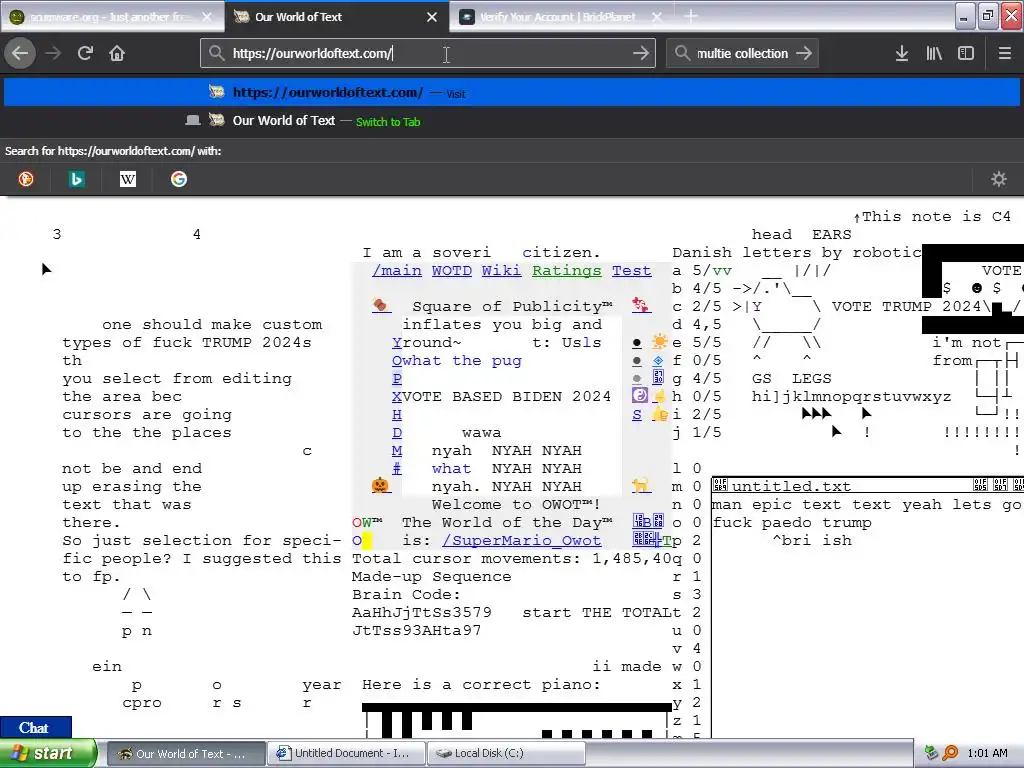This screenshot has width=1024, height=768.
Task: Click the single-letter 'H' link
Action: coord(397,415)
